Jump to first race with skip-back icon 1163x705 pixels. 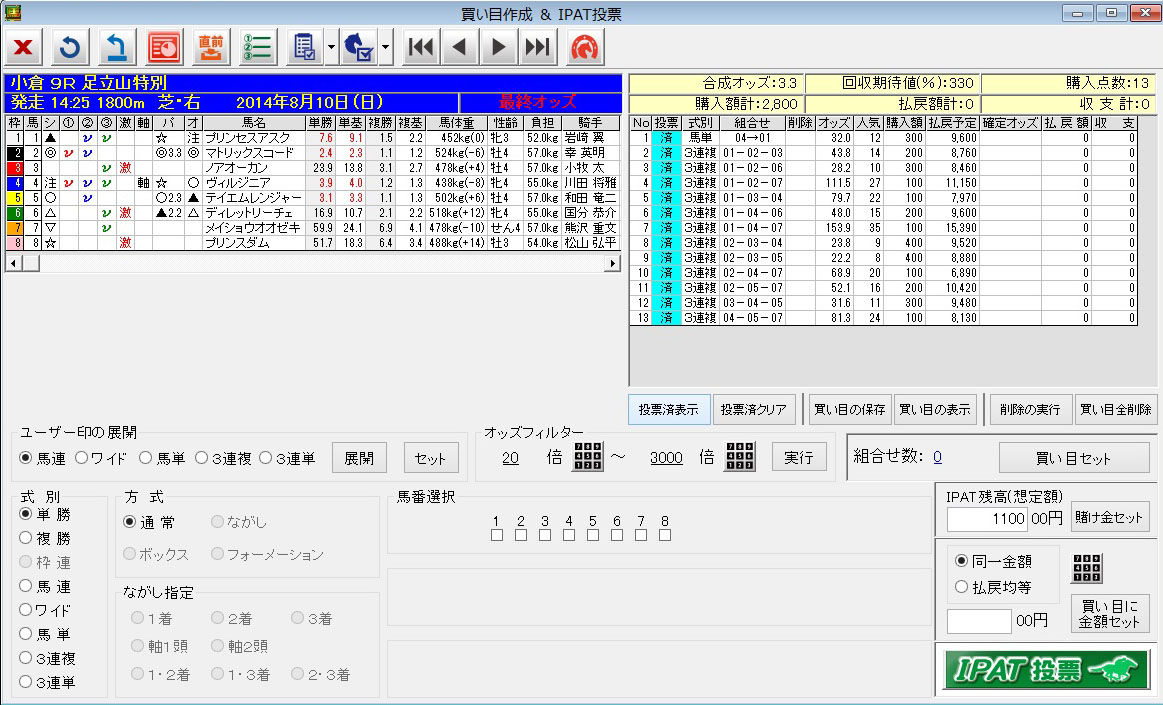[421, 47]
